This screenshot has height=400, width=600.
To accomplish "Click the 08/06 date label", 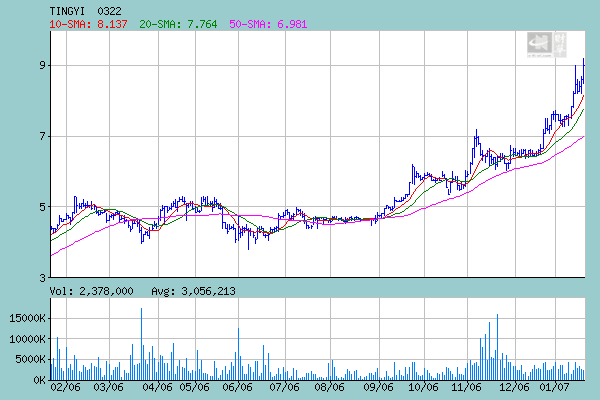I will click(329, 387).
